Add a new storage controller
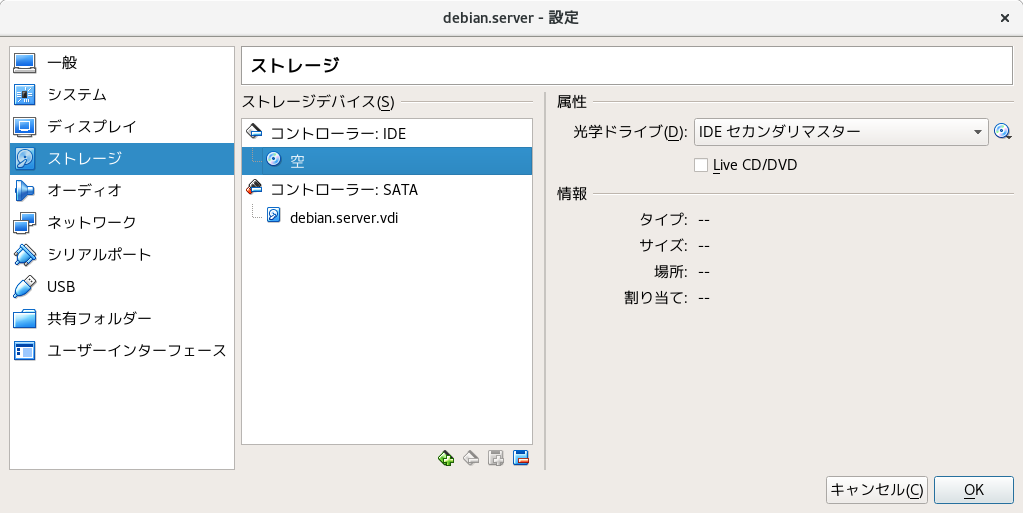This screenshot has height=513, width=1023. point(446,458)
